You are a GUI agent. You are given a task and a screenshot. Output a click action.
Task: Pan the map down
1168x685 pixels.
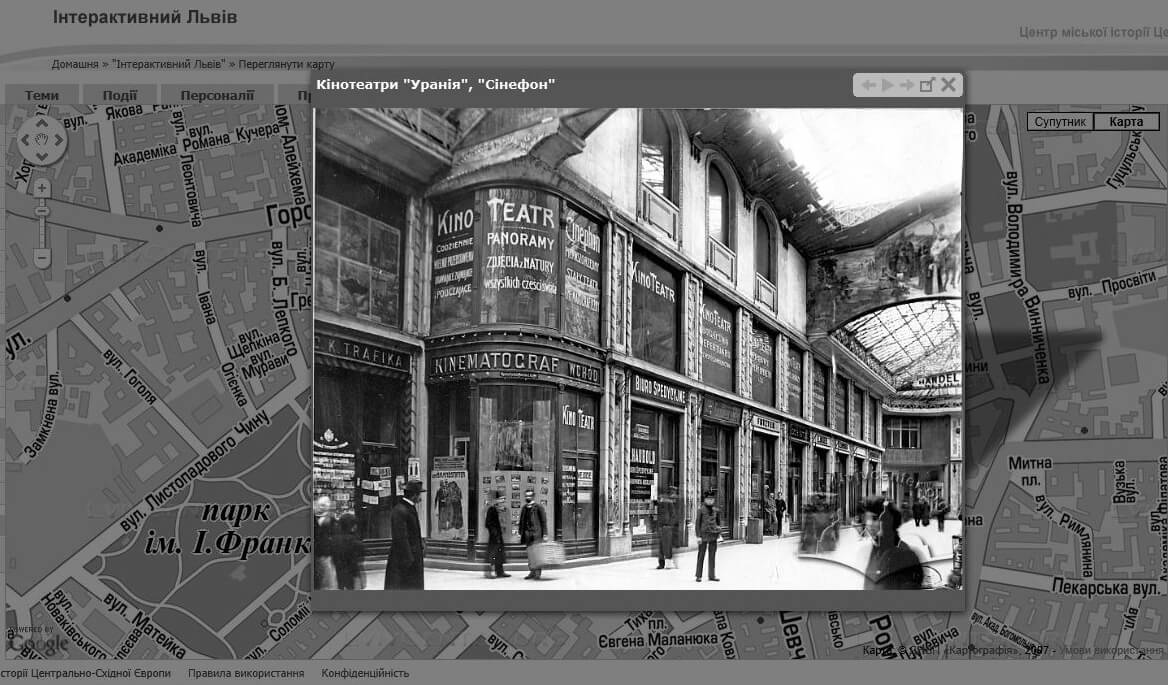[x=42, y=158]
